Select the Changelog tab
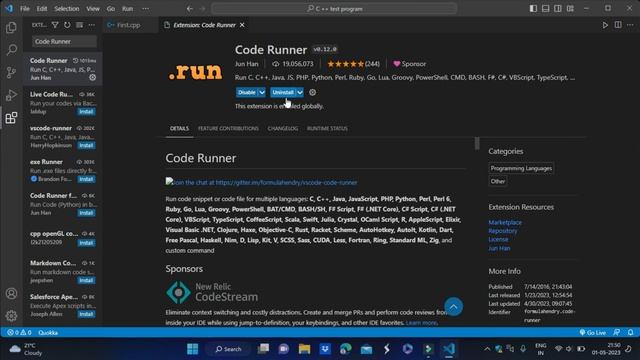The width and height of the screenshot is (640, 360). 283,129
